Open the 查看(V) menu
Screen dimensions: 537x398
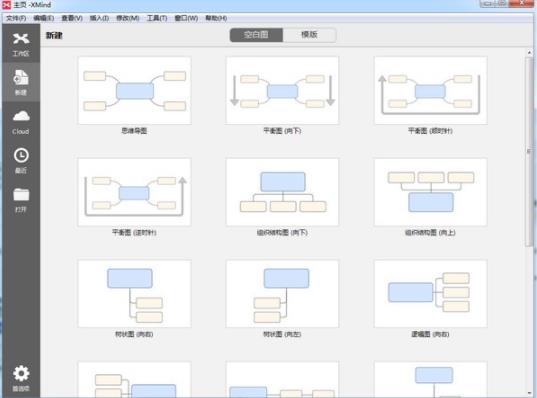[72, 18]
